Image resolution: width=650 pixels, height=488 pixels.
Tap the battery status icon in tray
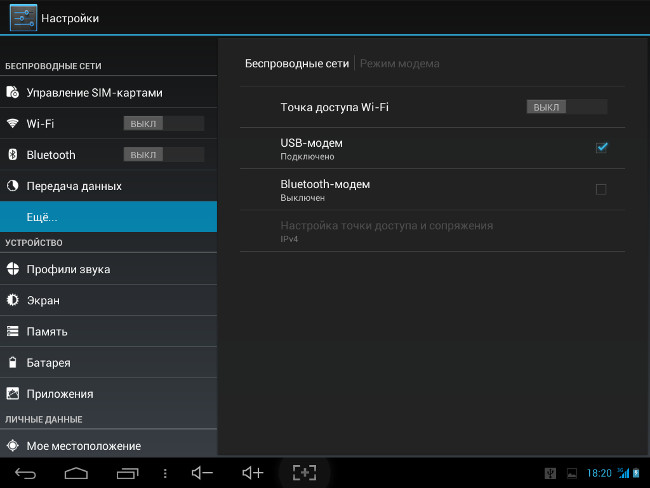coord(636,473)
